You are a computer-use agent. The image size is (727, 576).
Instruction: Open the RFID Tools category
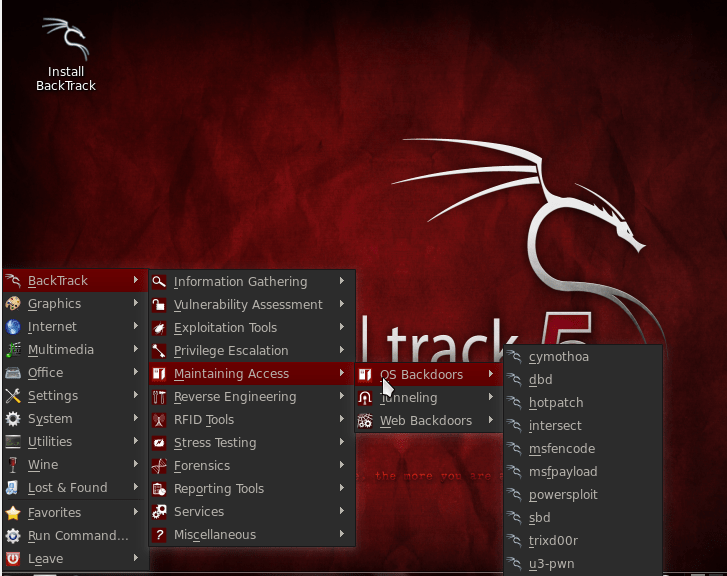[252, 420]
